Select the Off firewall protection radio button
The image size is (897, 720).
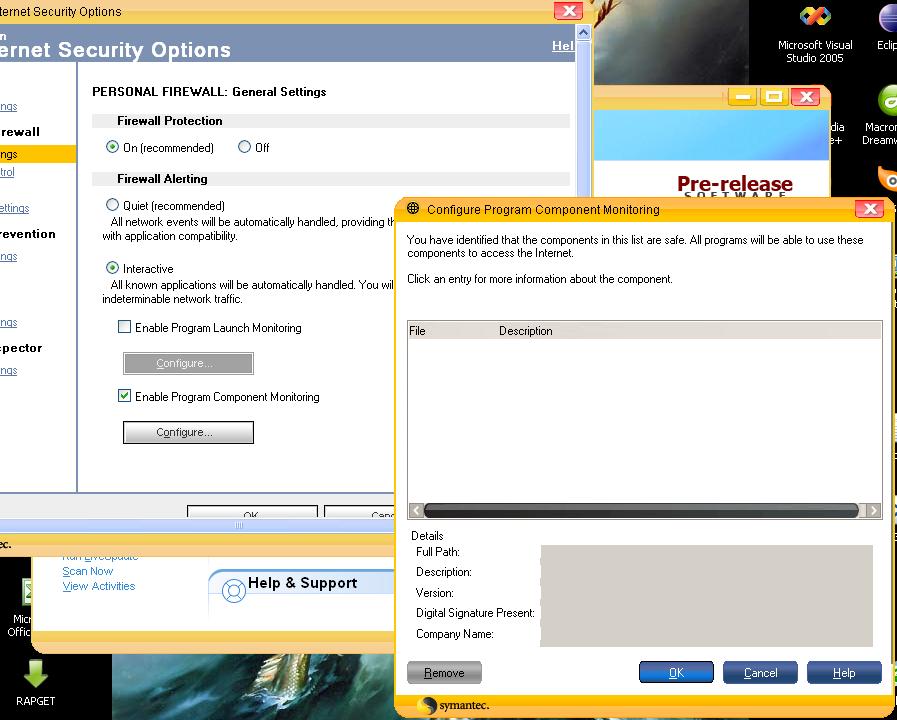[x=244, y=147]
